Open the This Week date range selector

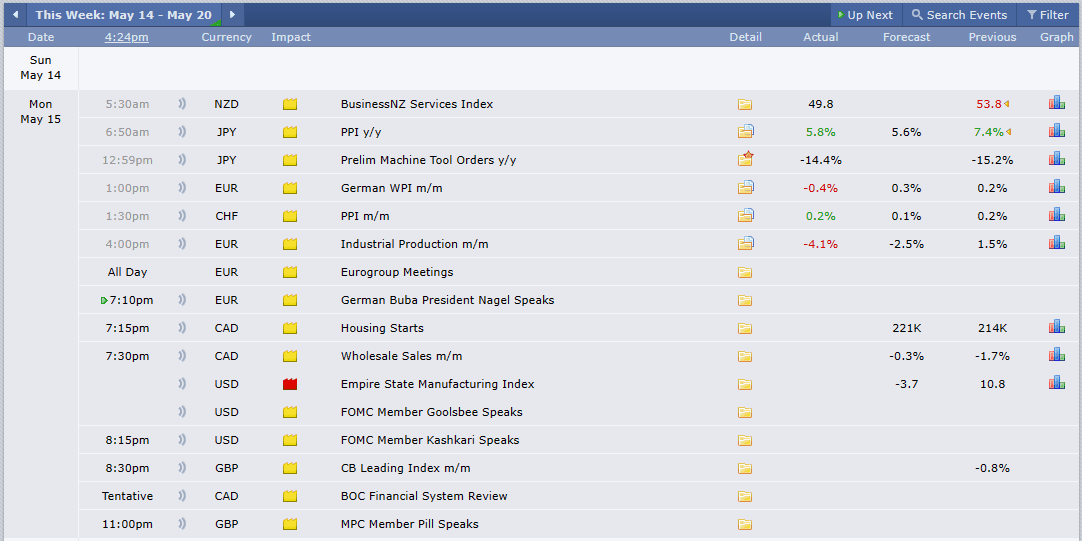124,14
